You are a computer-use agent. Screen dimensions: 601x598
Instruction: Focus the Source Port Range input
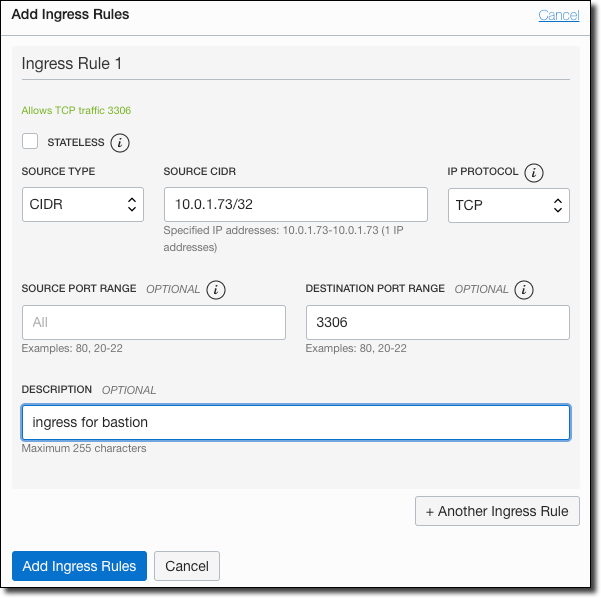point(153,322)
